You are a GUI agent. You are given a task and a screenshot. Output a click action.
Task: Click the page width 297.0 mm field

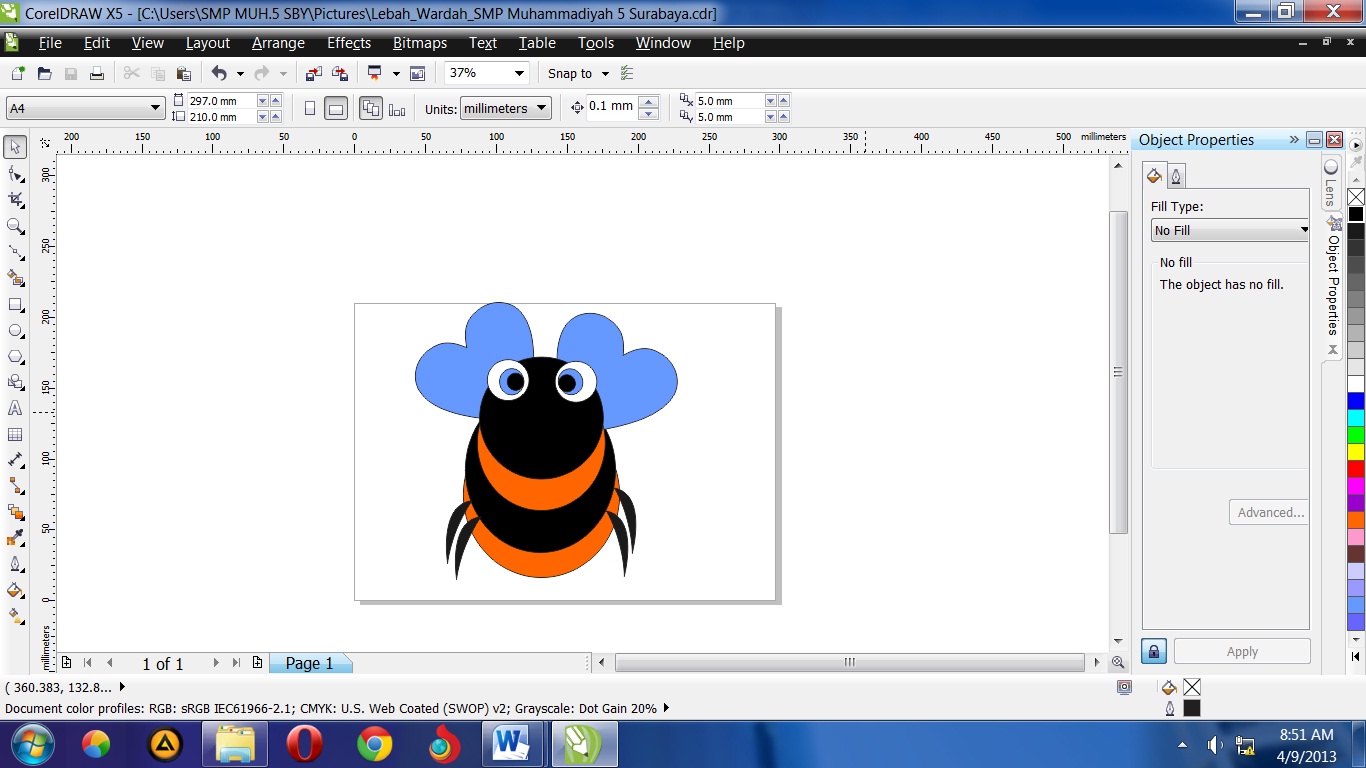pos(221,101)
